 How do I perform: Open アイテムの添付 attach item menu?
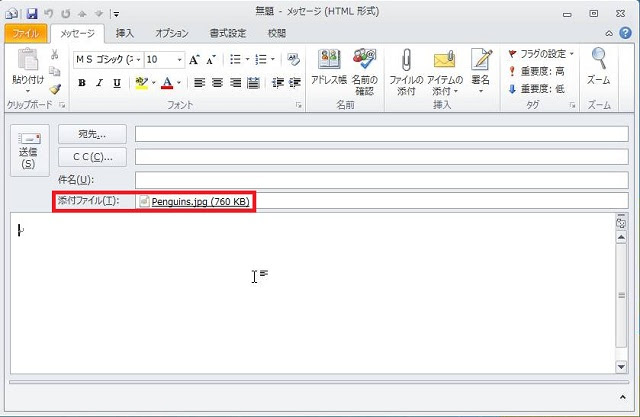click(x=444, y=72)
